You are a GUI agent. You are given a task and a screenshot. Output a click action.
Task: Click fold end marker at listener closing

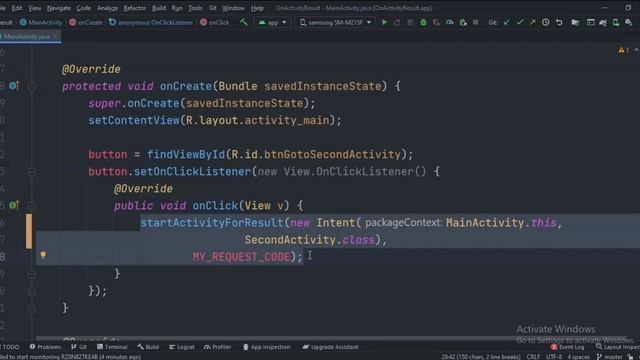pos(32,291)
